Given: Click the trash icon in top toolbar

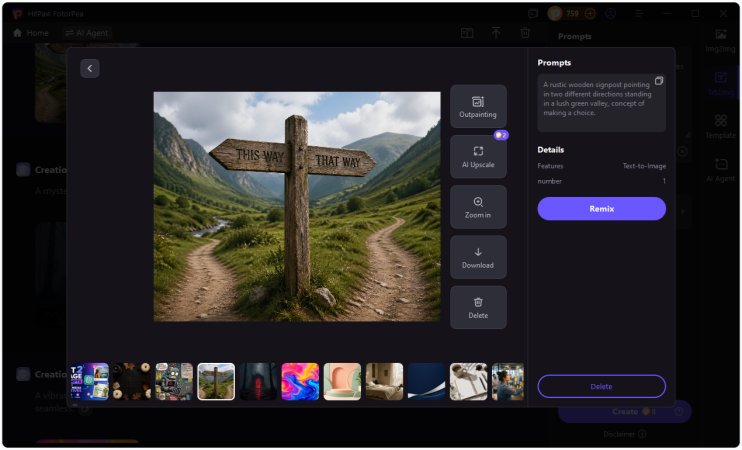Looking at the screenshot, I should point(525,33).
